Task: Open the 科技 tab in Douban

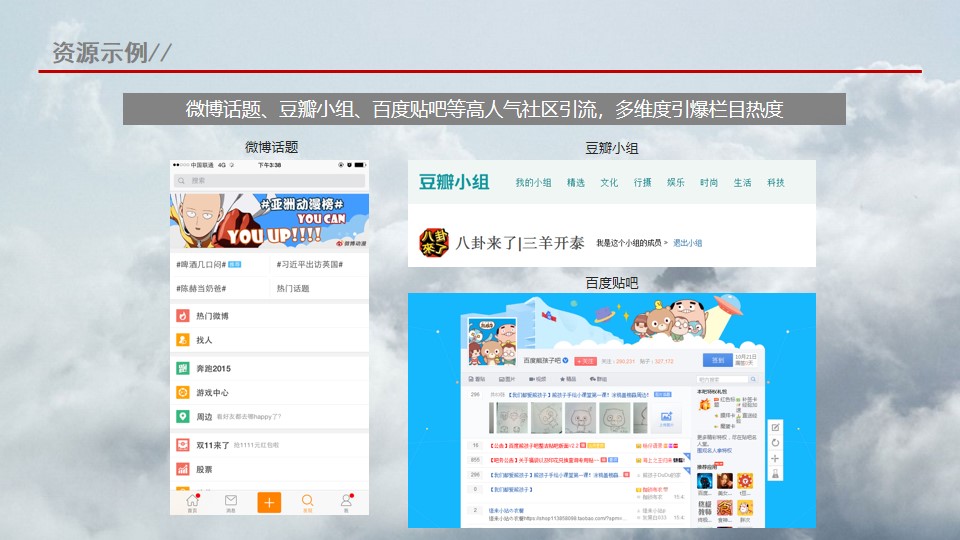Action: (776, 182)
